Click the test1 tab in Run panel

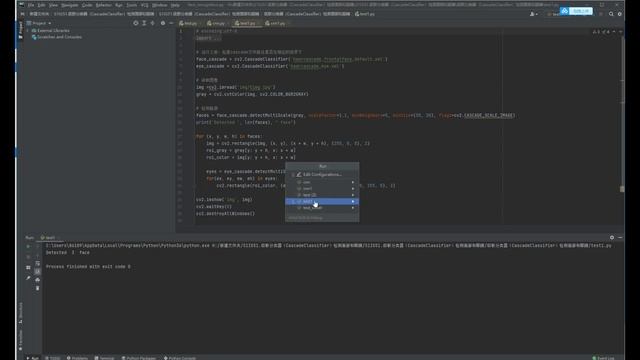[x=49, y=238]
